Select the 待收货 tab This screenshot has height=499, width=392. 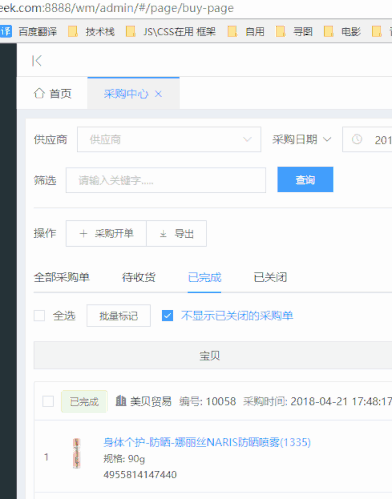coord(139,277)
